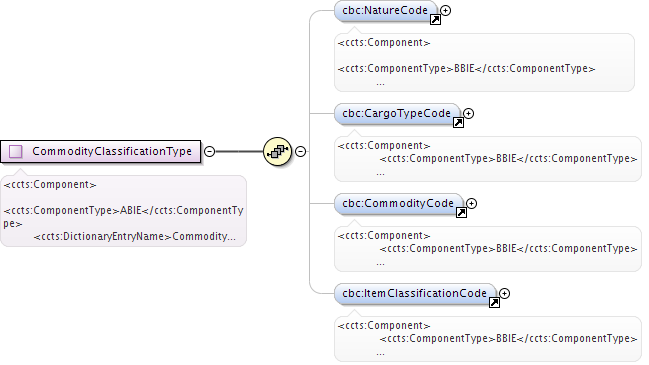Expand the cbc:ItemClassificationCode plus button
649x365 pixels.
click(505, 293)
